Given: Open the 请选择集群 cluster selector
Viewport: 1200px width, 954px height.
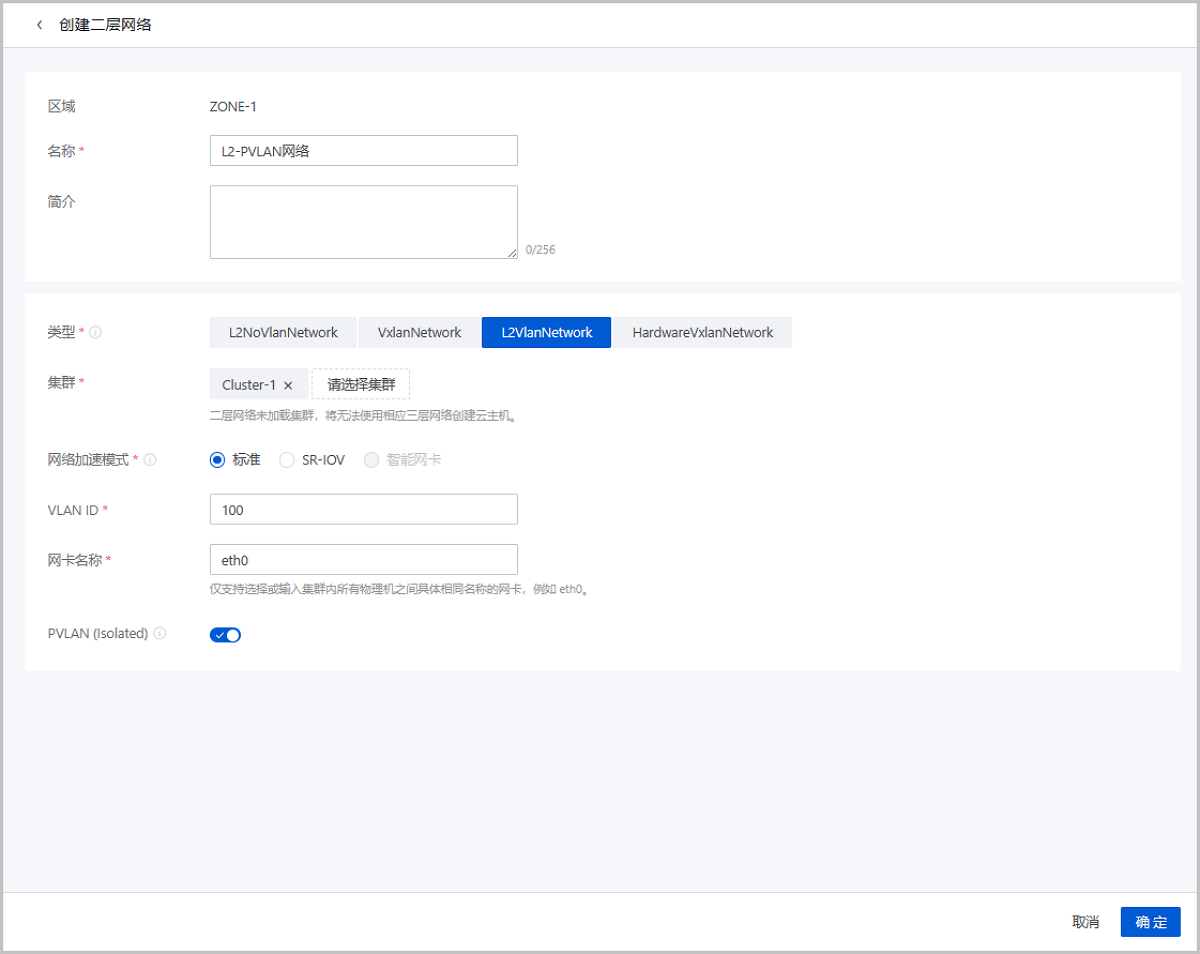Looking at the screenshot, I should click(x=361, y=385).
